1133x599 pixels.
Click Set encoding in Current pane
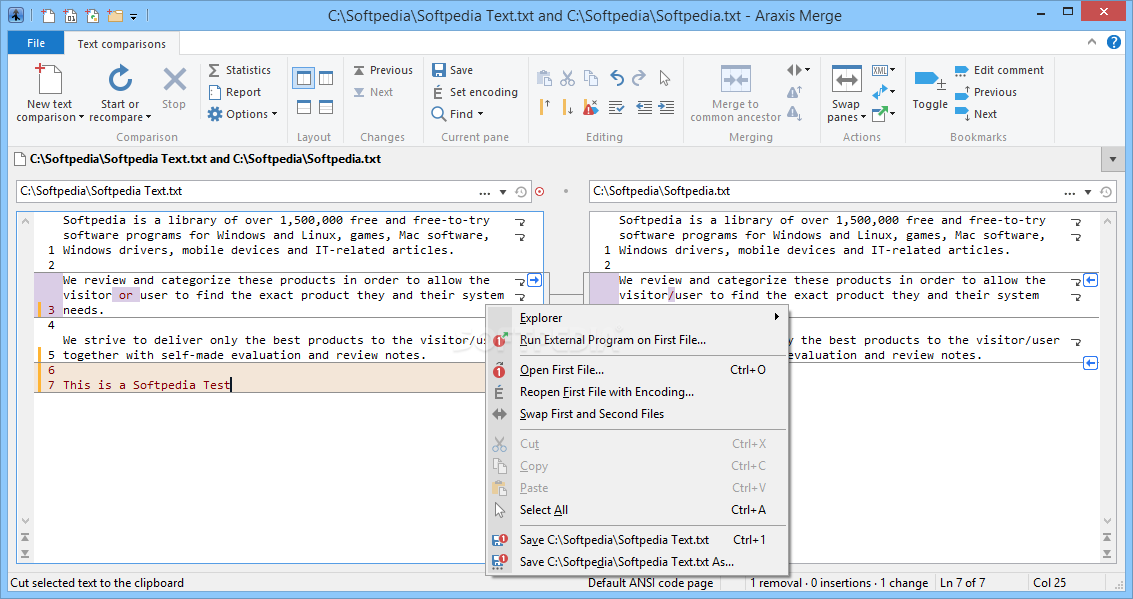pos(475,92)
